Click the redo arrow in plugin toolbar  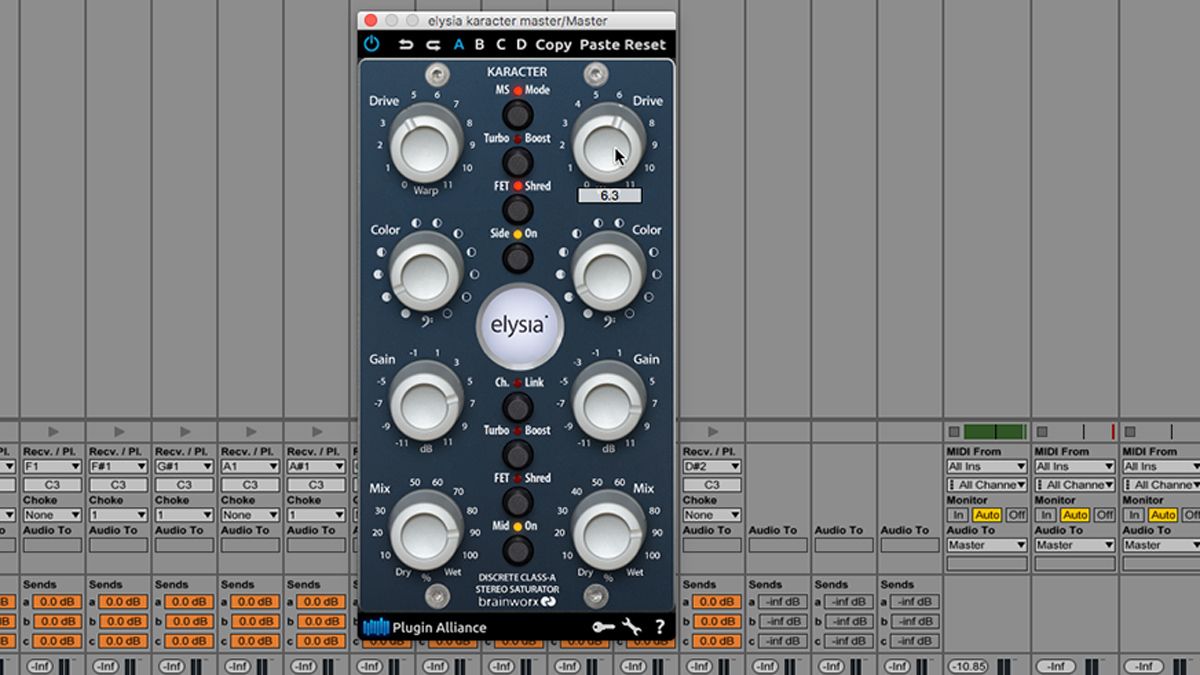click(433, 44)
